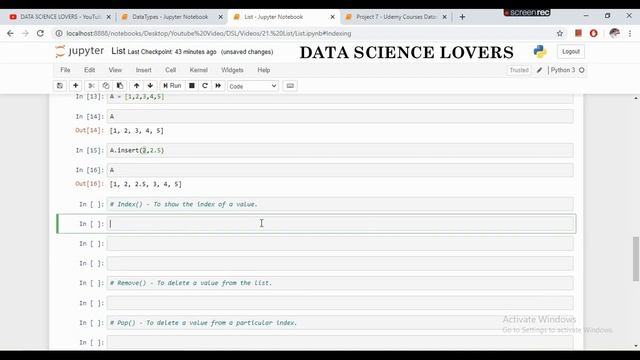Click the Jupyter logo
The width and height of the screenshot is (640, 360).
[x=80, y=51]
